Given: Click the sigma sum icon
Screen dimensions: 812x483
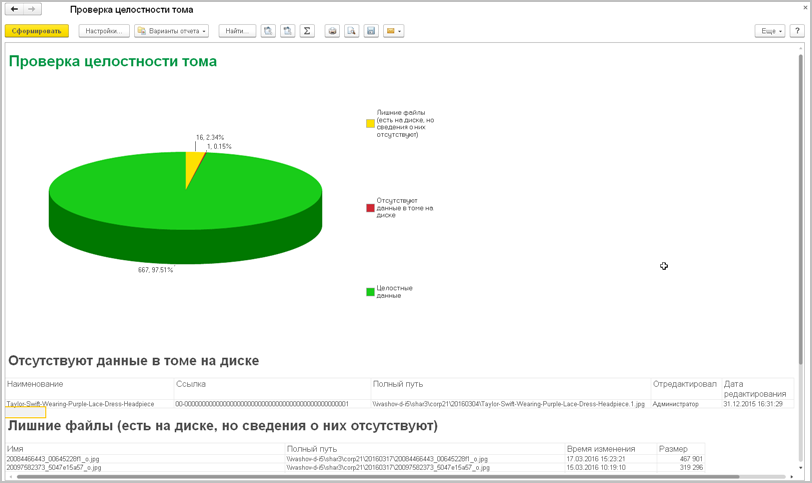Looking at the screenshot, I should pyautogui.click(x=307, y=31).
